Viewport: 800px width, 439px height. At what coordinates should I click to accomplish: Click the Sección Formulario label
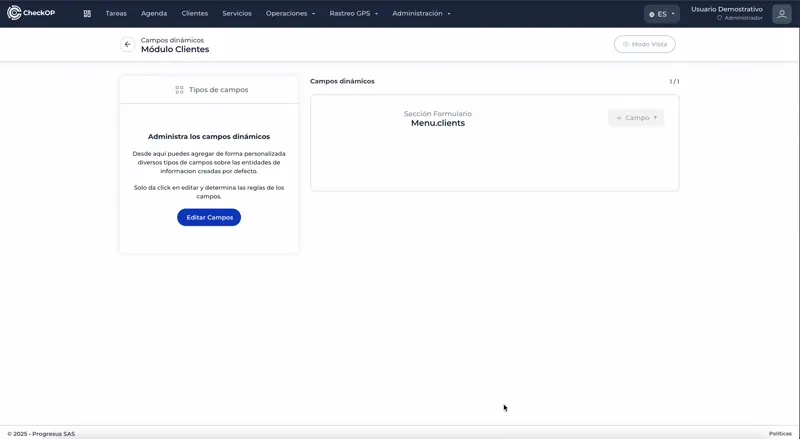click(438, 114)
